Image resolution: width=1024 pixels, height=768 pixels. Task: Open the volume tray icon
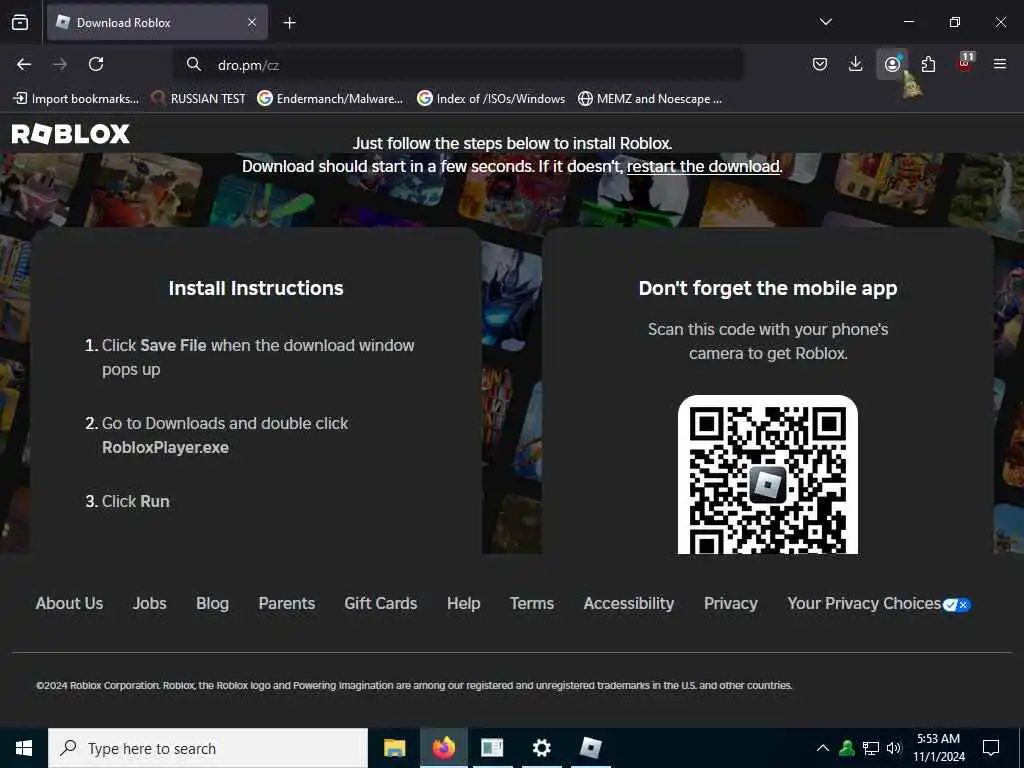coord(893,748)
